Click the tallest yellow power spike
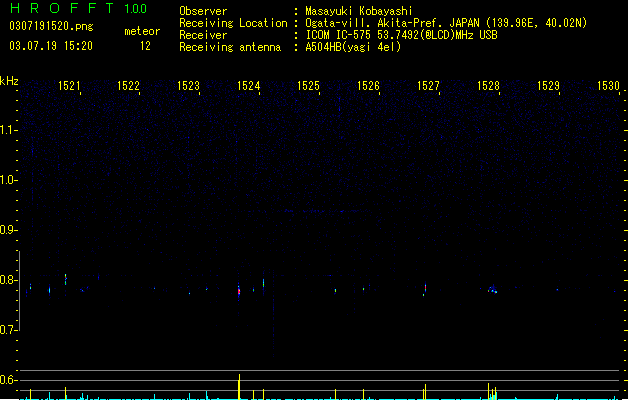 pyautogui.click(x=239, y=386)
